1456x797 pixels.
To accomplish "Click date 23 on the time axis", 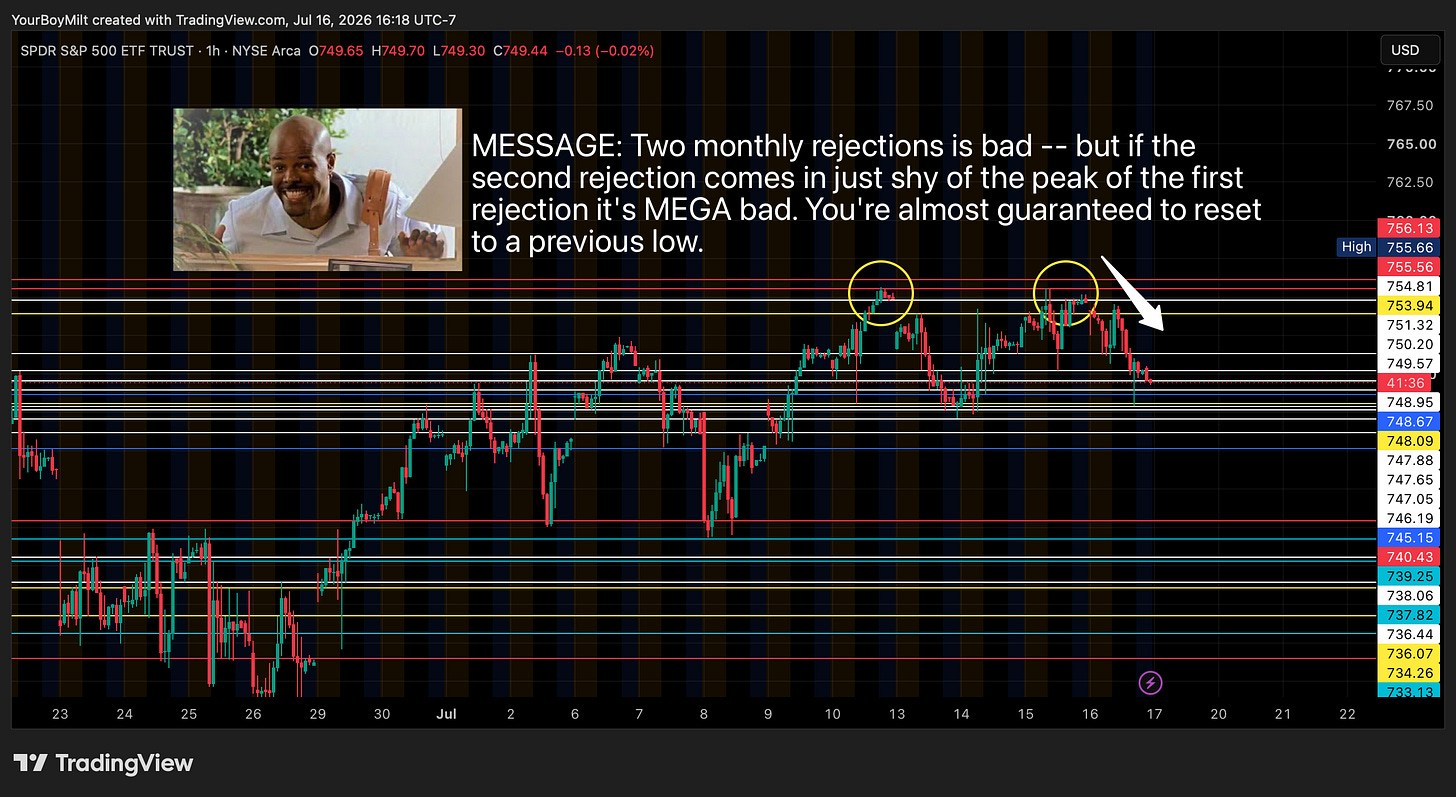I will (60, 714).
